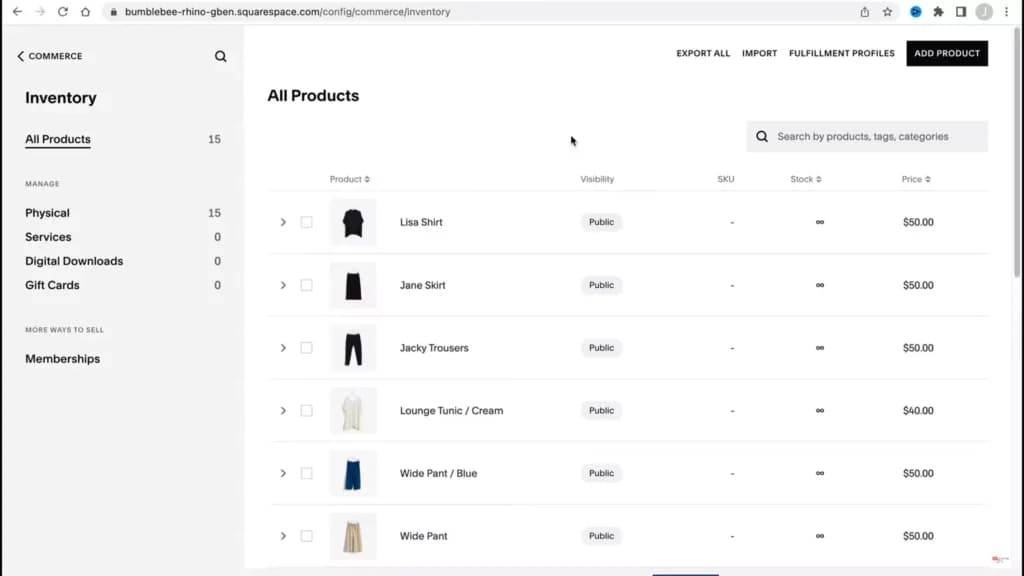Click the browser back arrow
Screen dimensions: 1024x576
pos(18,12)
